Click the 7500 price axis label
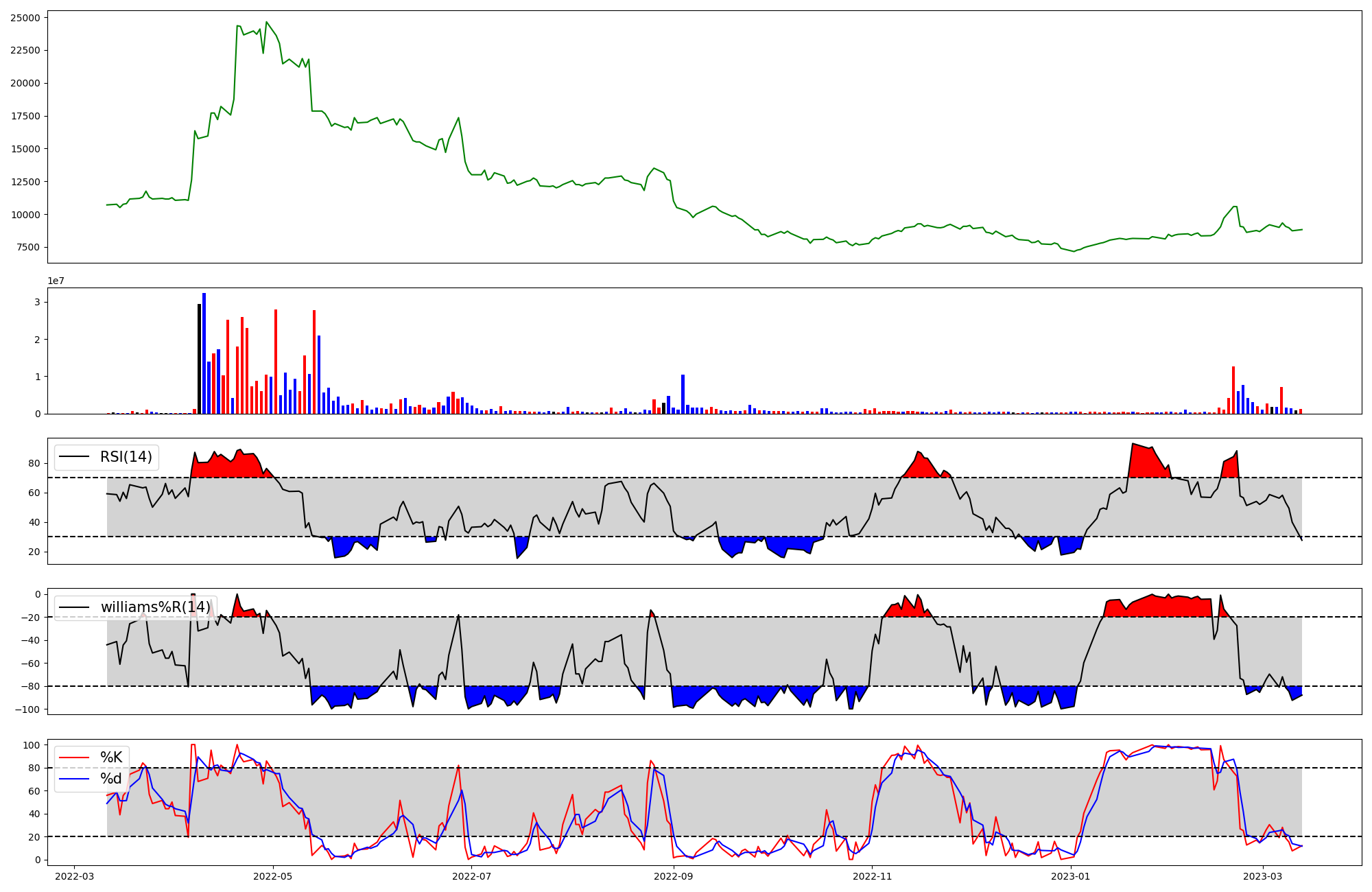The height and width of the screenshot is (892, 1372). (28, 248)
